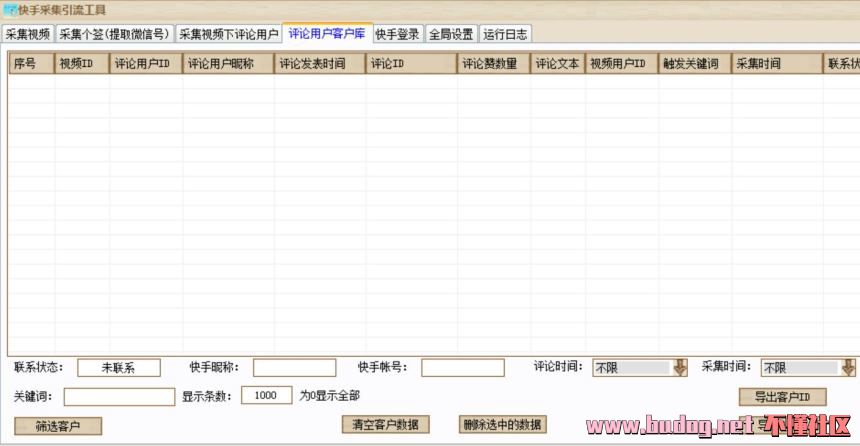
Task: Sort by 评论赞数量 column header
Action: [x=494, y=64]
